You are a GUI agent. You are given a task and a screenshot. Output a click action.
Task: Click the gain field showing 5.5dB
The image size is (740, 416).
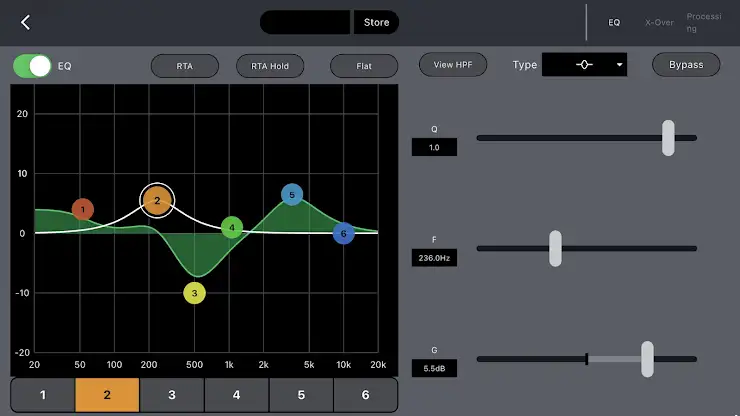click(434, 368)
